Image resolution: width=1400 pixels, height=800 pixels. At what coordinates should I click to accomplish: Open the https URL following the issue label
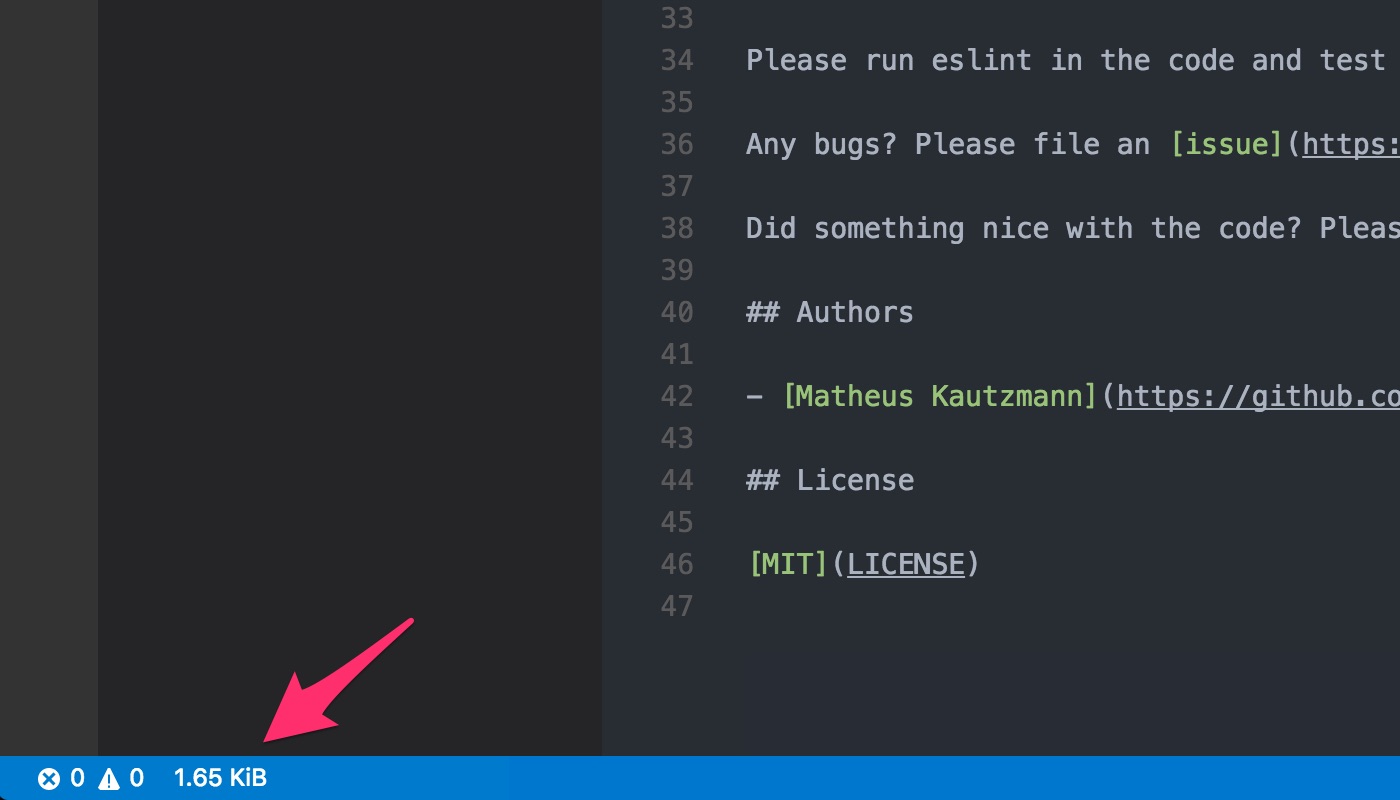(x=1351, y=144)
